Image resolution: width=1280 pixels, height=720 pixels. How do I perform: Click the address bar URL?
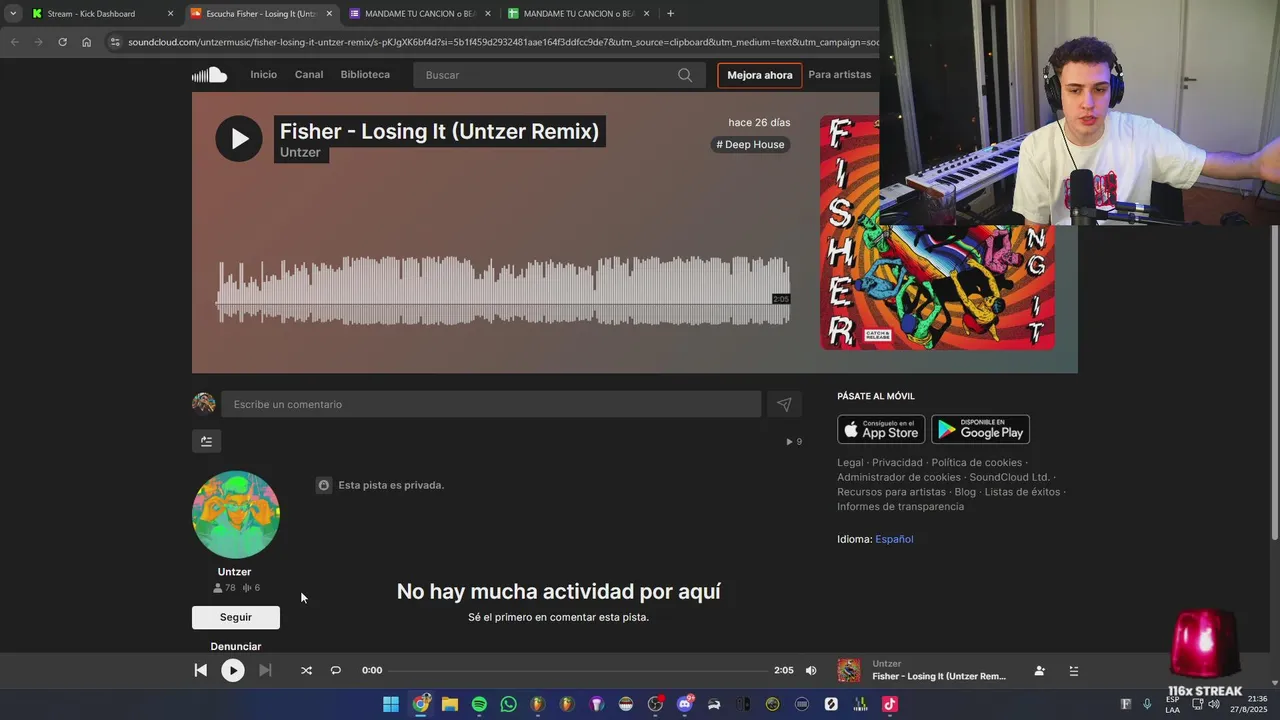pyautogui.click(x=502, y=42)
